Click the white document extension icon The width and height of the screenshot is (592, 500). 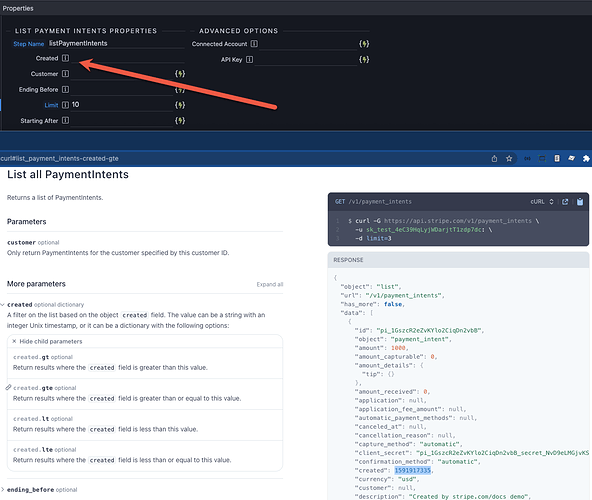point(557,159)
